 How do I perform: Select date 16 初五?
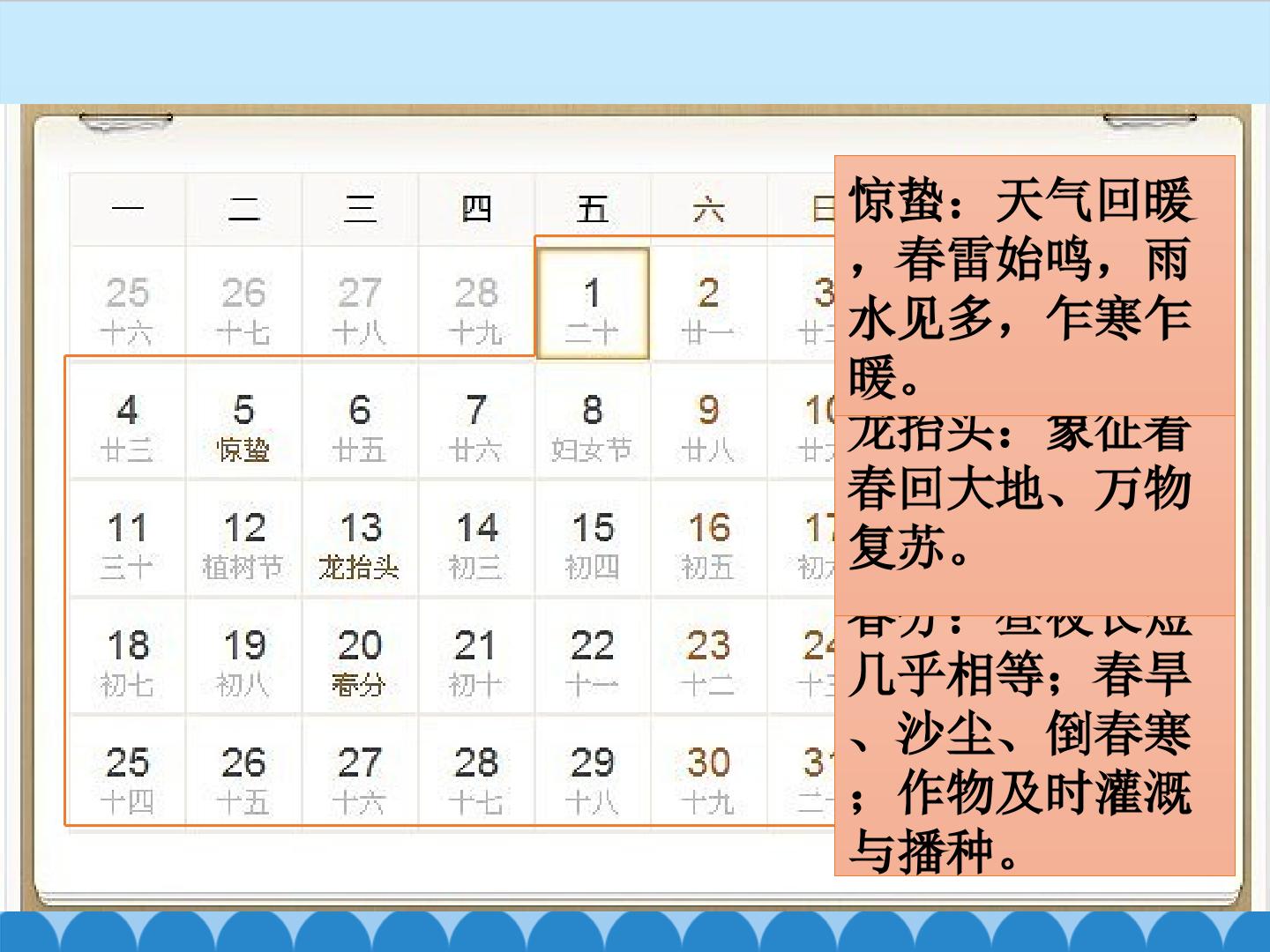709,539
